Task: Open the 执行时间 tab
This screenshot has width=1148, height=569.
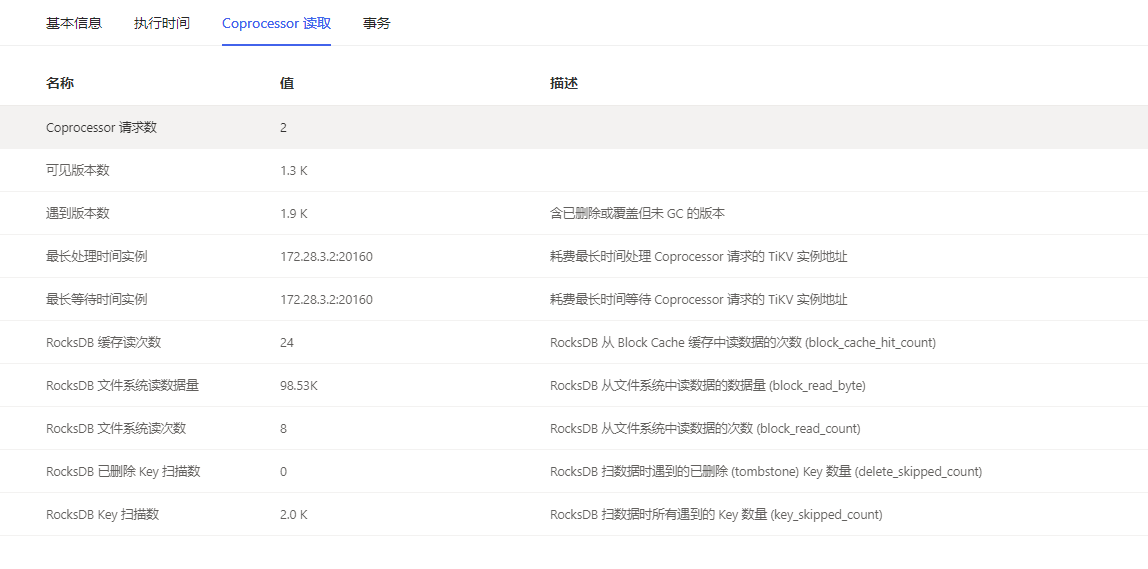Action: point(162,23)
